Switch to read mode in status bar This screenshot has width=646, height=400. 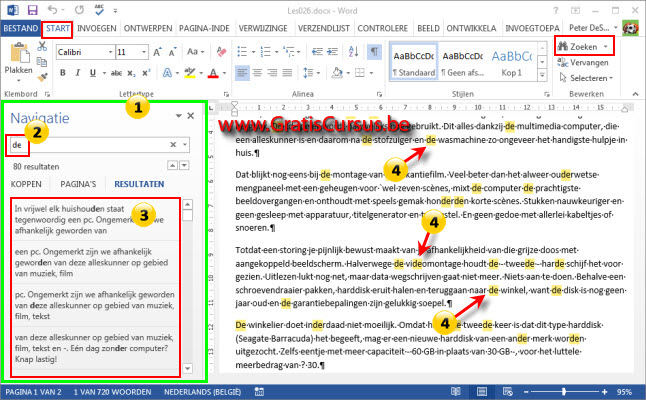click(455, 391)
